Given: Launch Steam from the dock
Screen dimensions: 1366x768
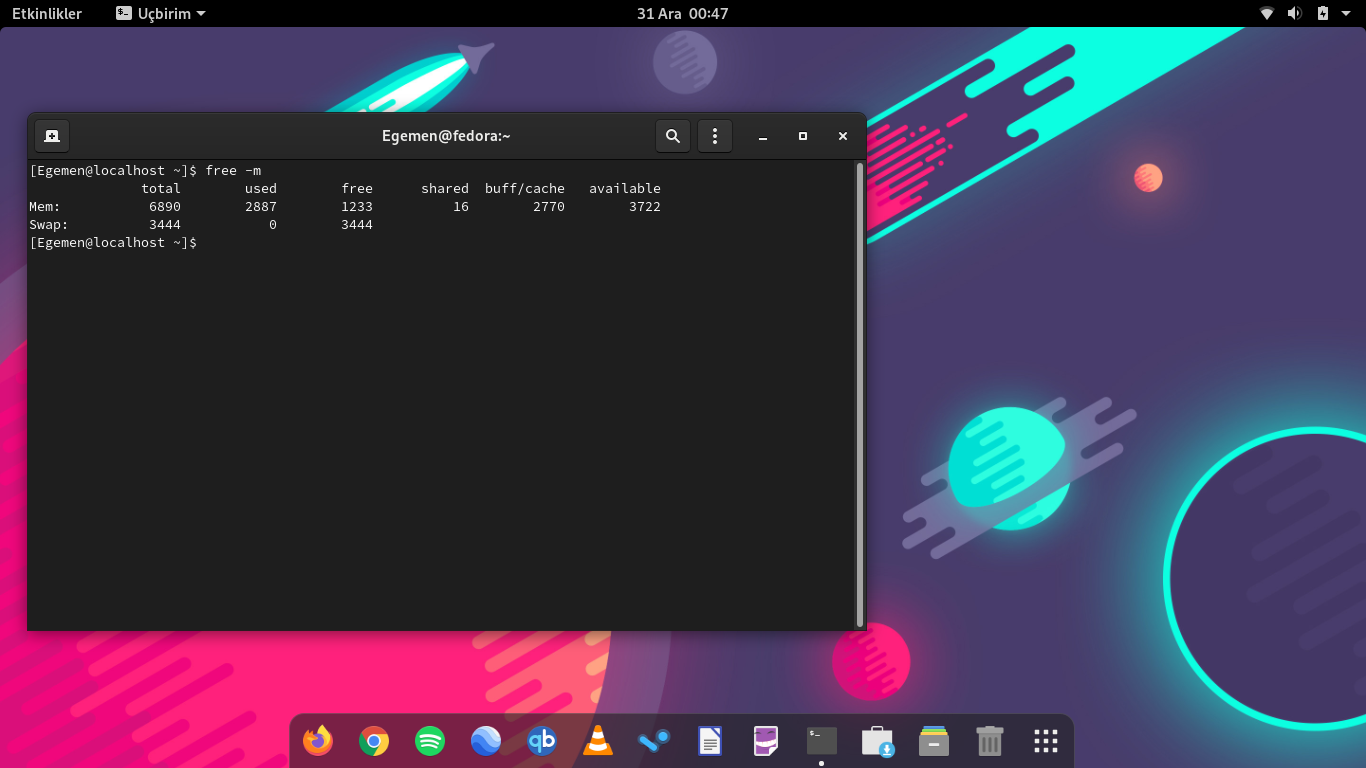Looking at the screenshot, I should coord(654,741).
